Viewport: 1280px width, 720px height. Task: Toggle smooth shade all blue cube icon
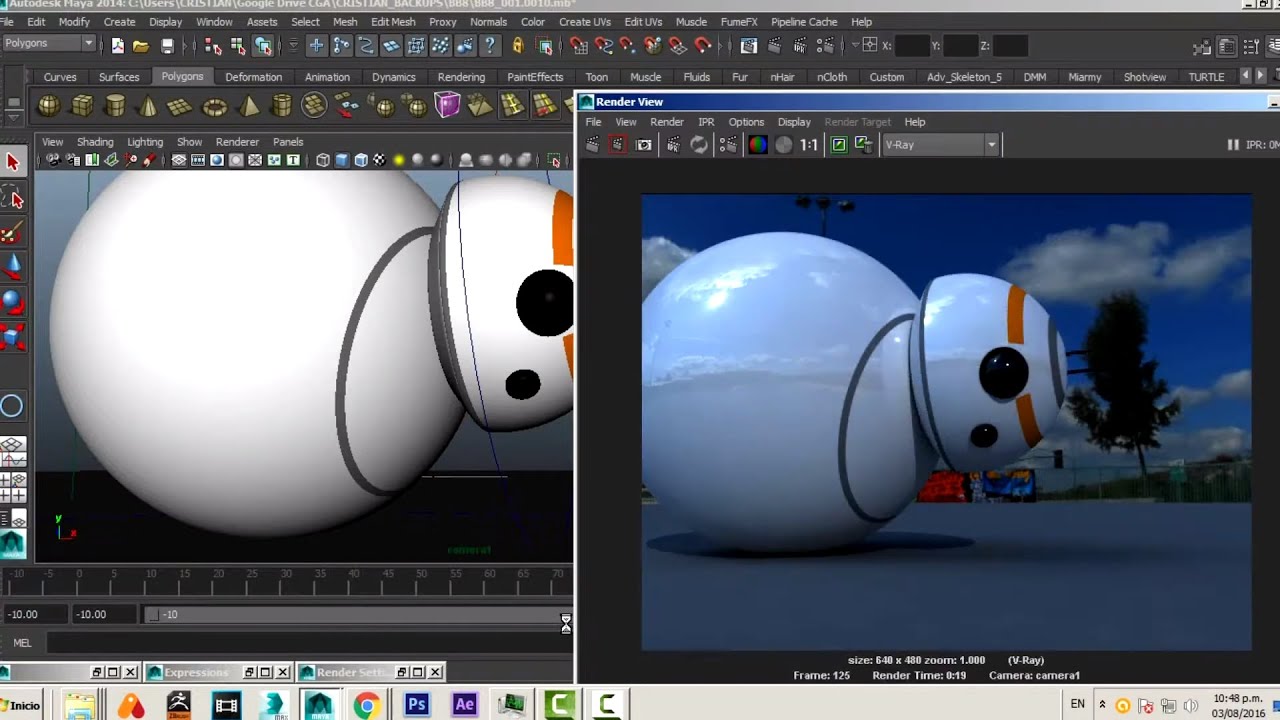(342, 160)
